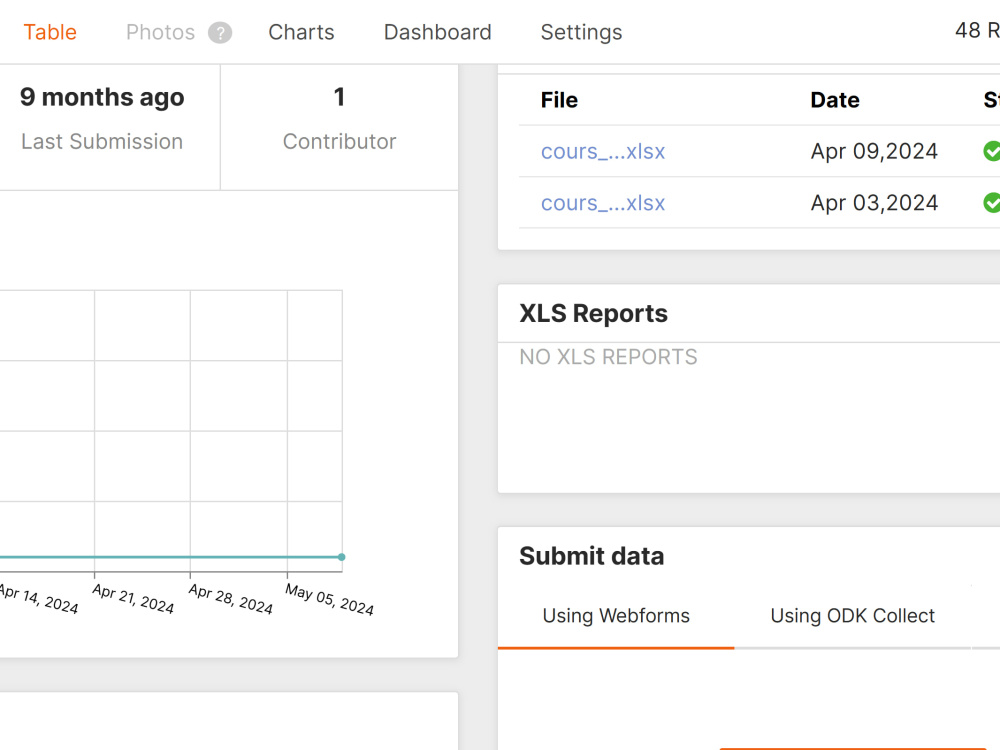Click the Date column header
This screenshot has height=750, width=1000.
click(835, 100)
